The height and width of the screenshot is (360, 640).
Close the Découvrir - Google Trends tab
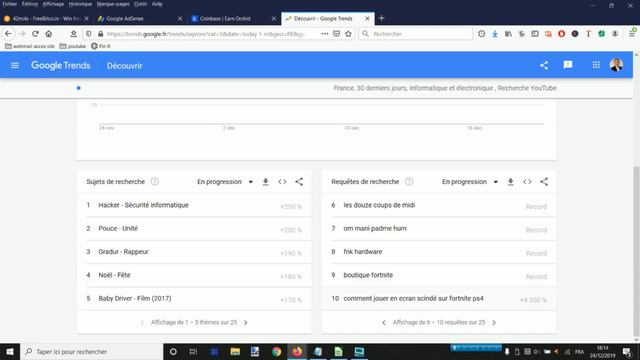(367, 18)
